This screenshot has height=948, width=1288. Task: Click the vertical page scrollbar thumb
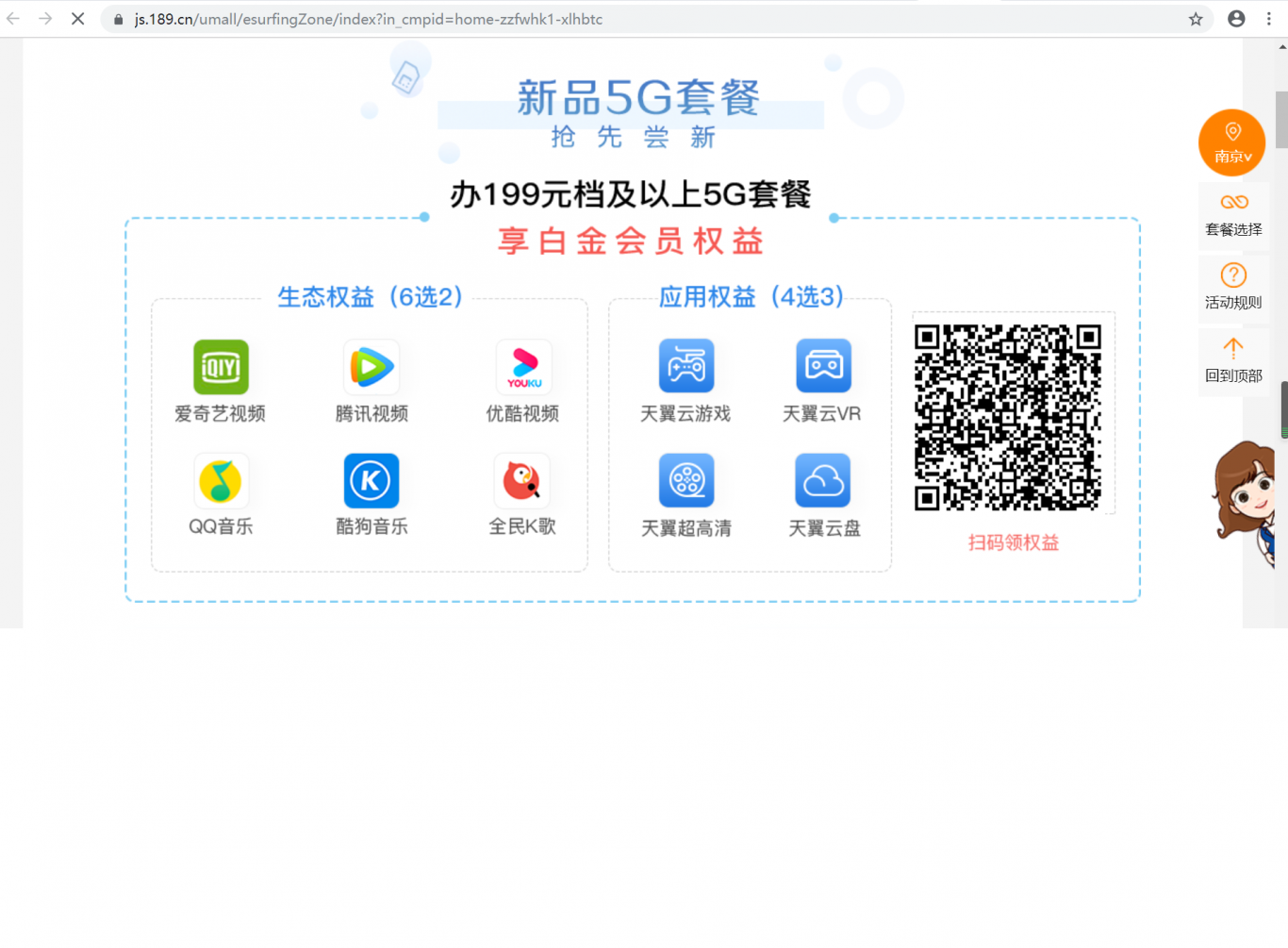tap(1281, 120)
